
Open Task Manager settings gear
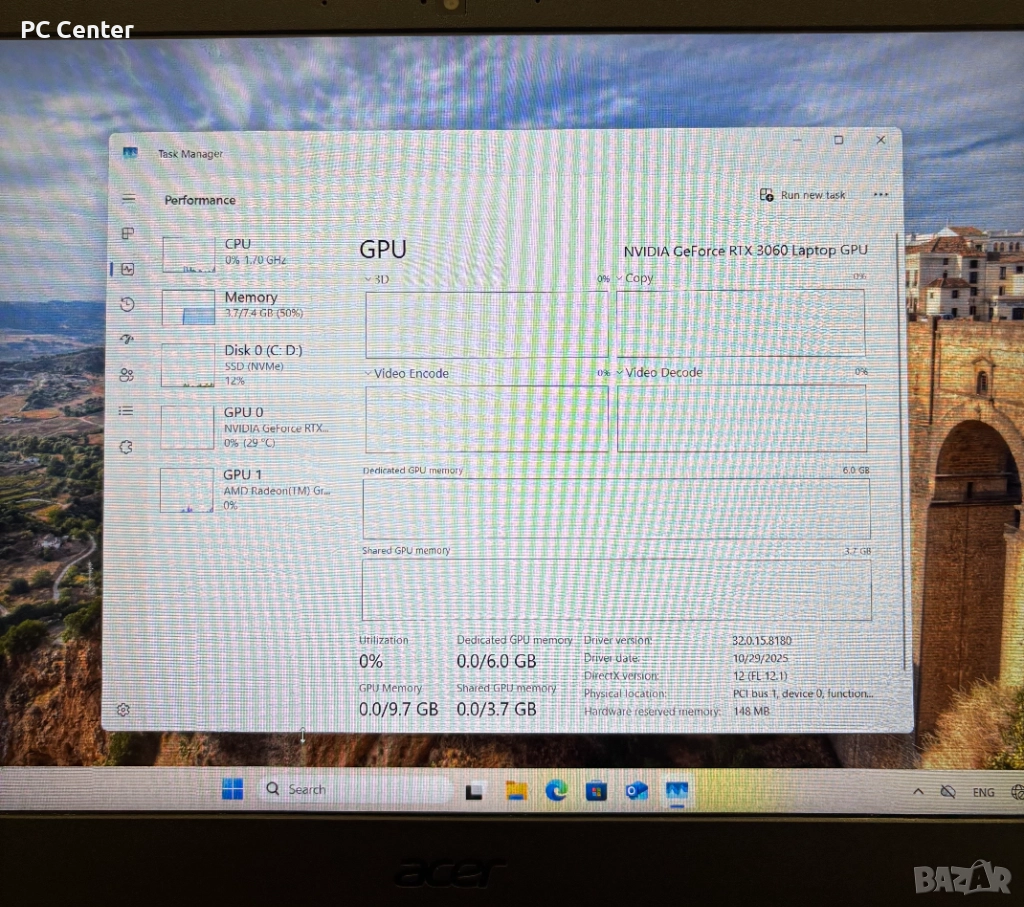pyautogui.click(x=123, y=709)
